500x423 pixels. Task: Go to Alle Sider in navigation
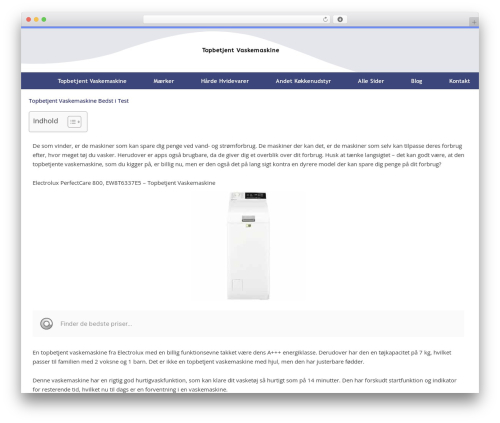[x=371, y=81]
